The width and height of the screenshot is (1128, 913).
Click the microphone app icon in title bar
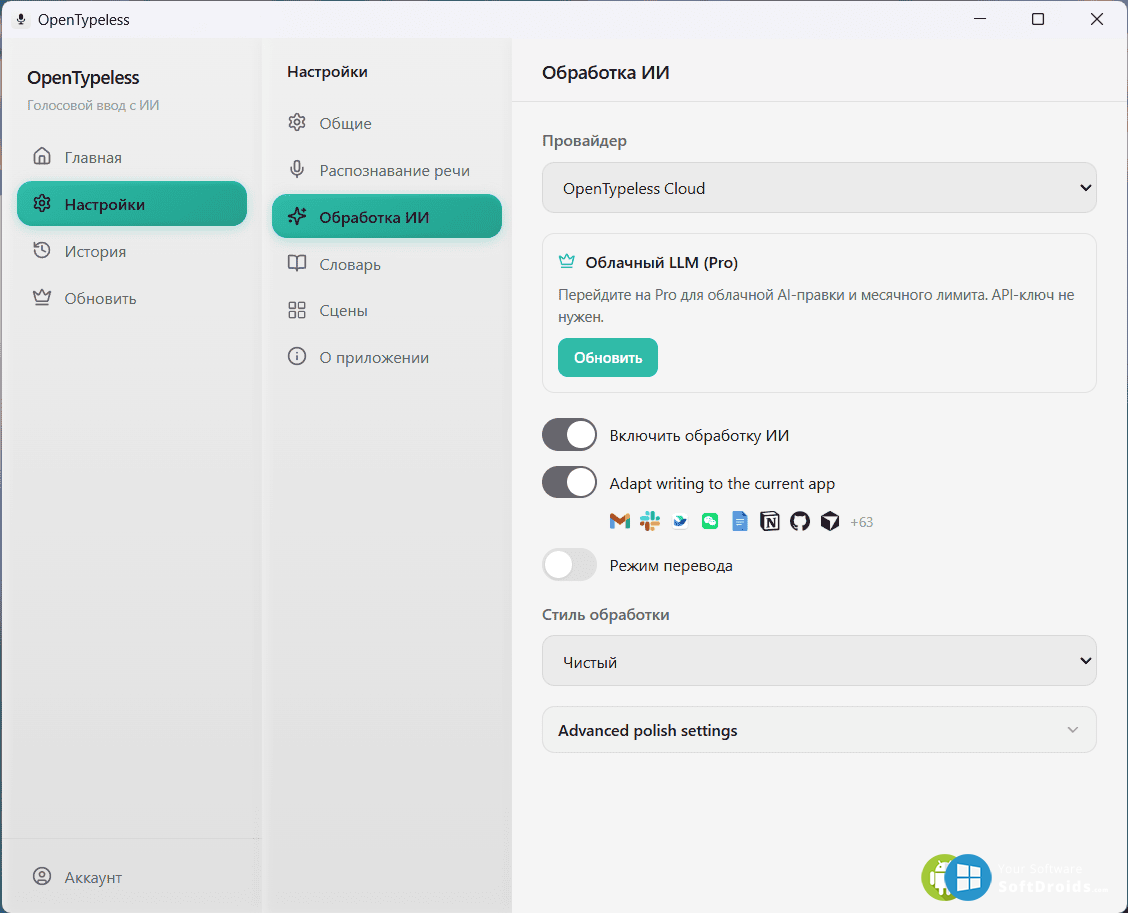[x=21, y=19]
